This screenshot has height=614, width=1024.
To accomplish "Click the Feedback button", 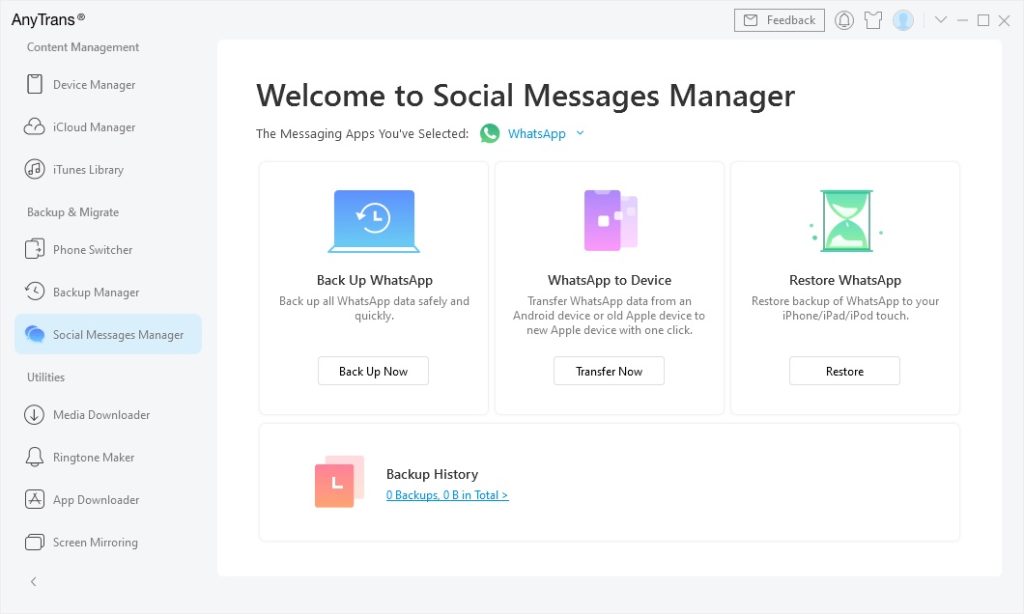I will pos(779,20).
